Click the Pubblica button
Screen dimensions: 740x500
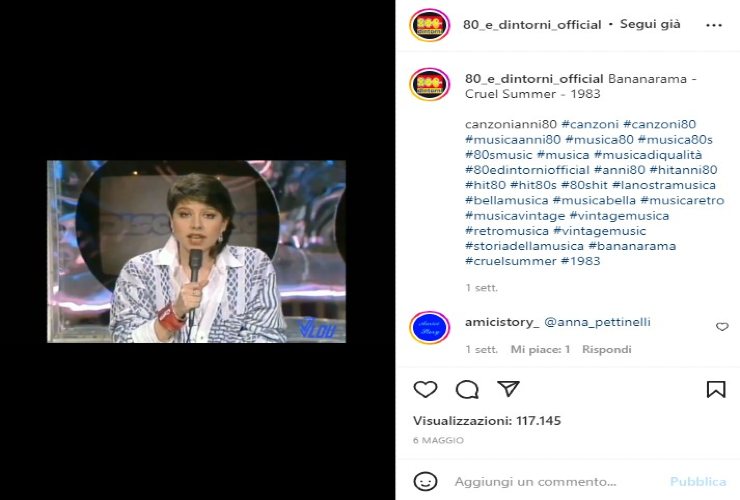coord(698,482)
